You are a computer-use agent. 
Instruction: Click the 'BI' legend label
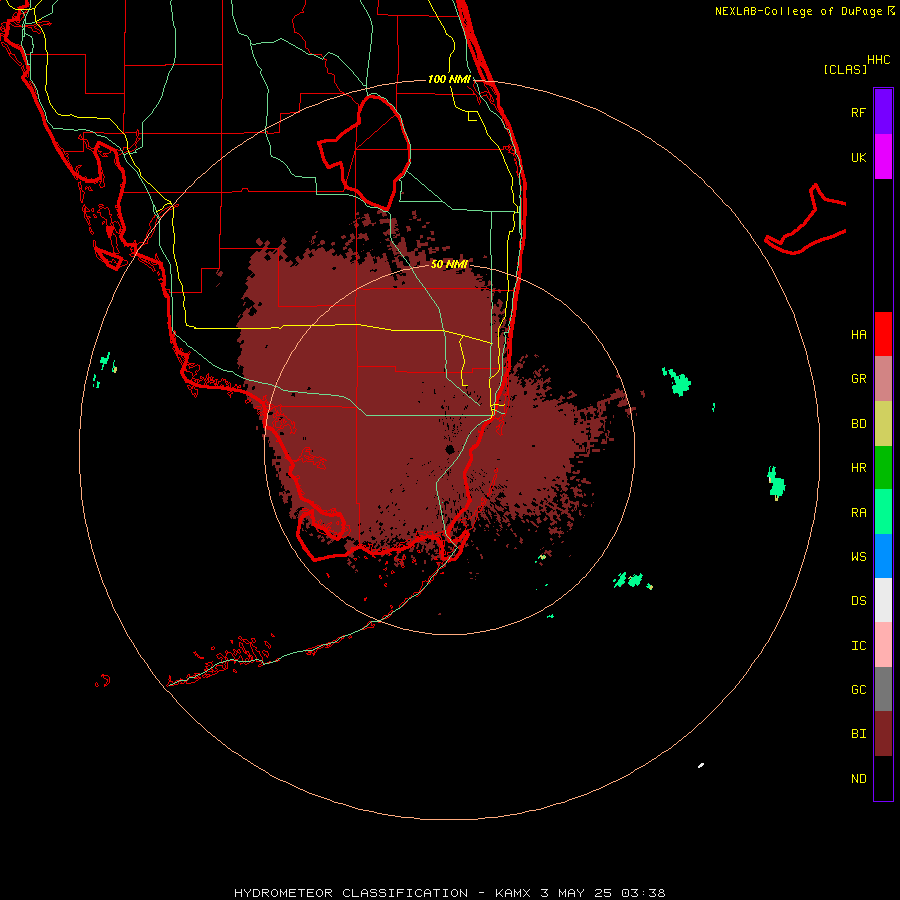point(859,734)
